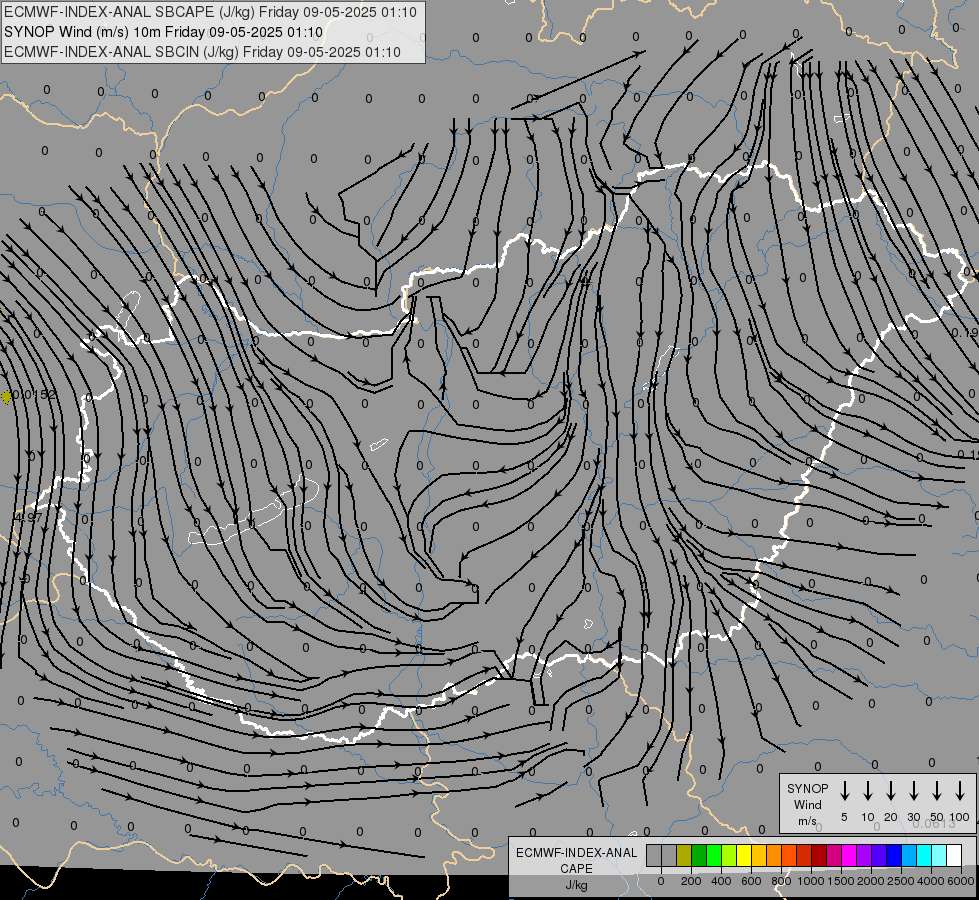
Task: Click the 0.0613 value in wind legend
Action: [933, 824]
